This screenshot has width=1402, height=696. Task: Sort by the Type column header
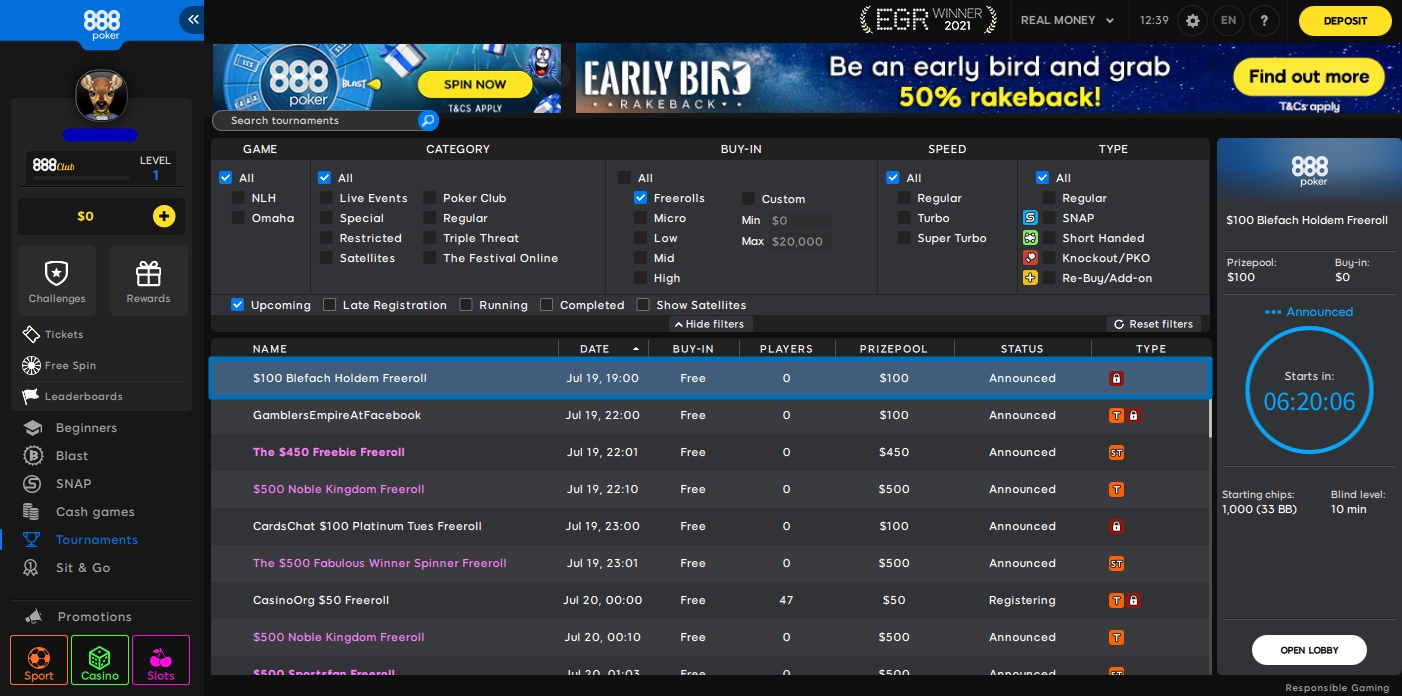tap(1151, 349)
